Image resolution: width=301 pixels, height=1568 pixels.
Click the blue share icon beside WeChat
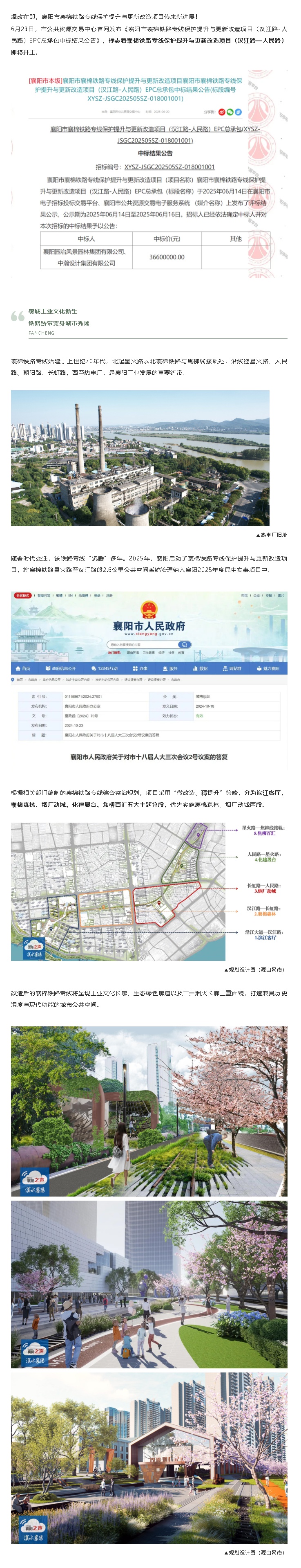(239, 112)
